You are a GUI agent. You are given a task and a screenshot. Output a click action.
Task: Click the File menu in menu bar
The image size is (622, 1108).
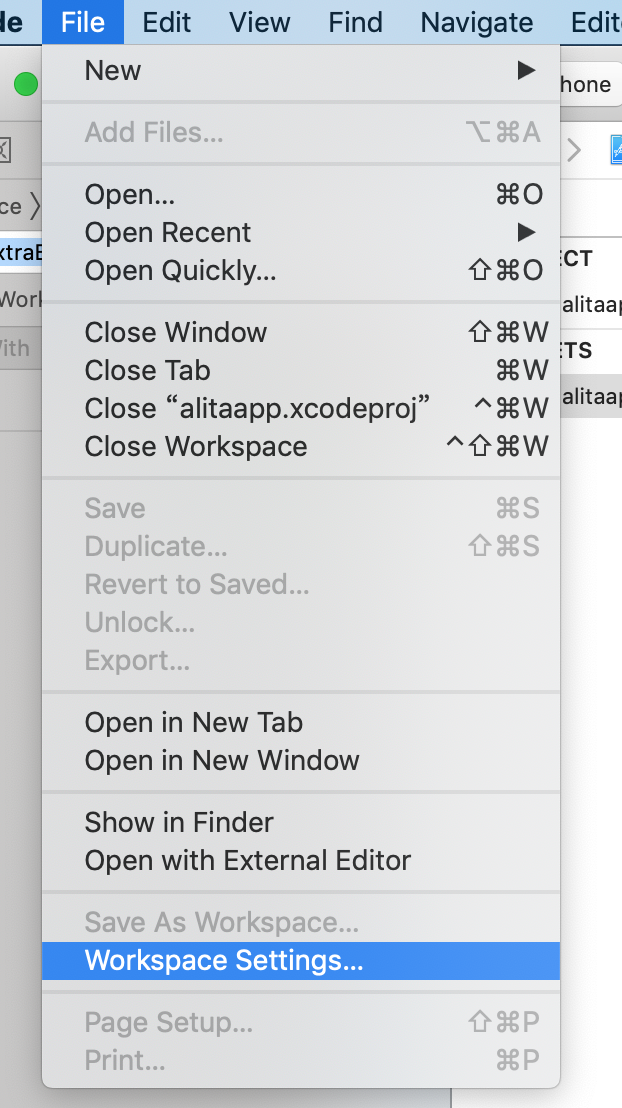point(83,22)
